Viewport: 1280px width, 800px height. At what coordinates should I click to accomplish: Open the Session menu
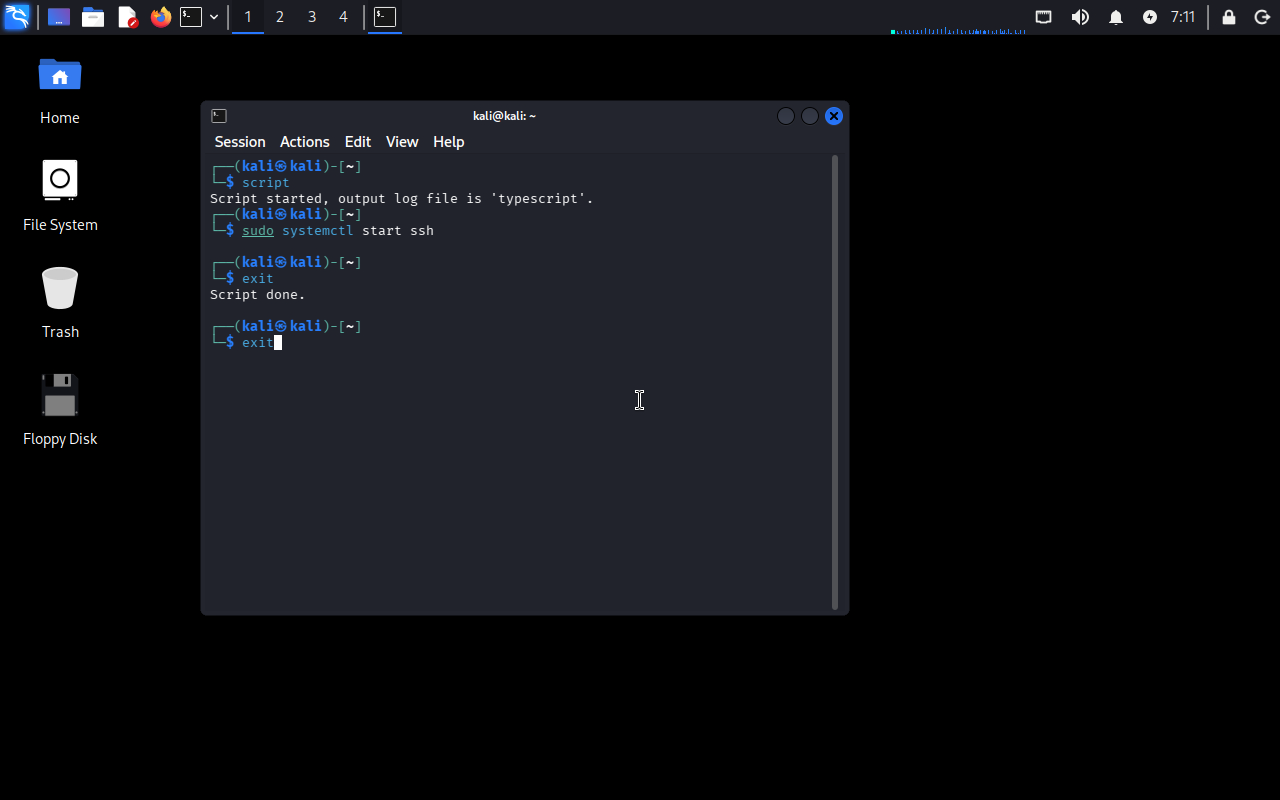[x=240, y=142]
